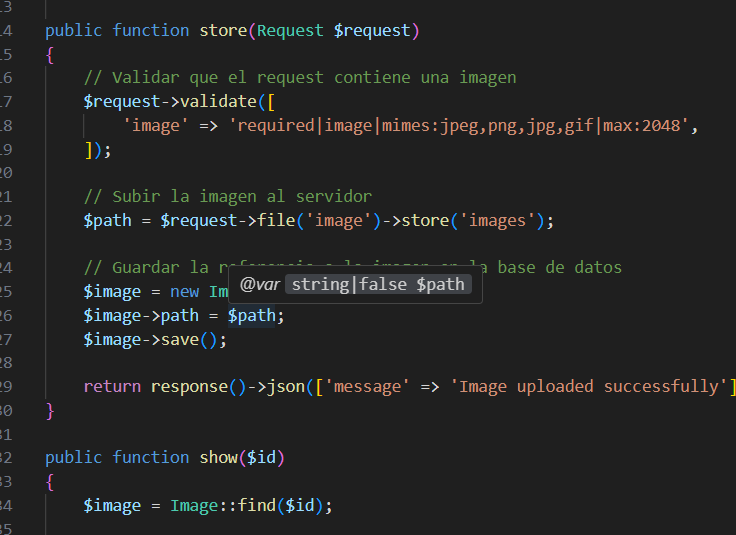Click the comment 'Subir la imagen al servidor'
Viewport: 736px width, 535px height.
coord(242,196)
